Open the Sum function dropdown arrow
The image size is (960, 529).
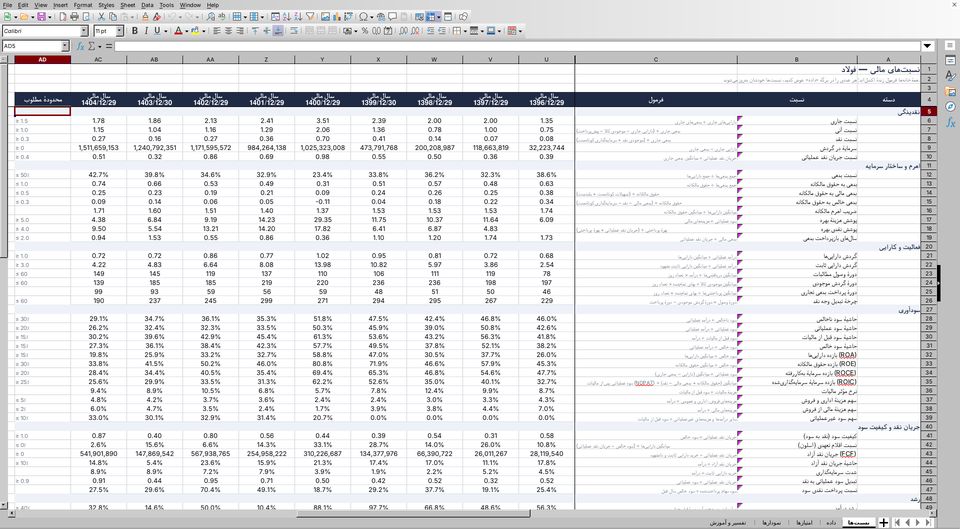[x=100, y=47]
